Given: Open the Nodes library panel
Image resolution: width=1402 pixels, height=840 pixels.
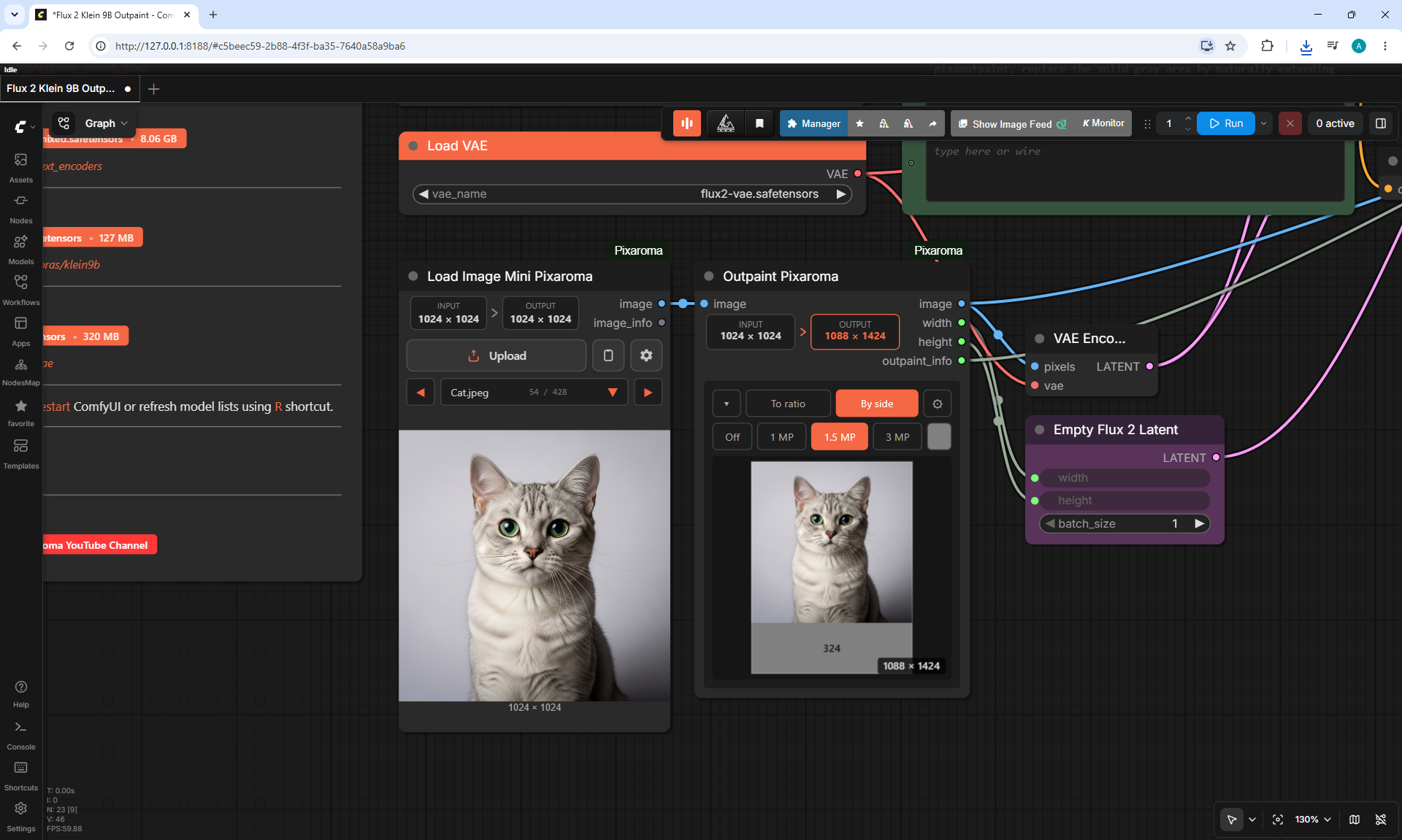Looking at the screenshot, I should [21, 208].
